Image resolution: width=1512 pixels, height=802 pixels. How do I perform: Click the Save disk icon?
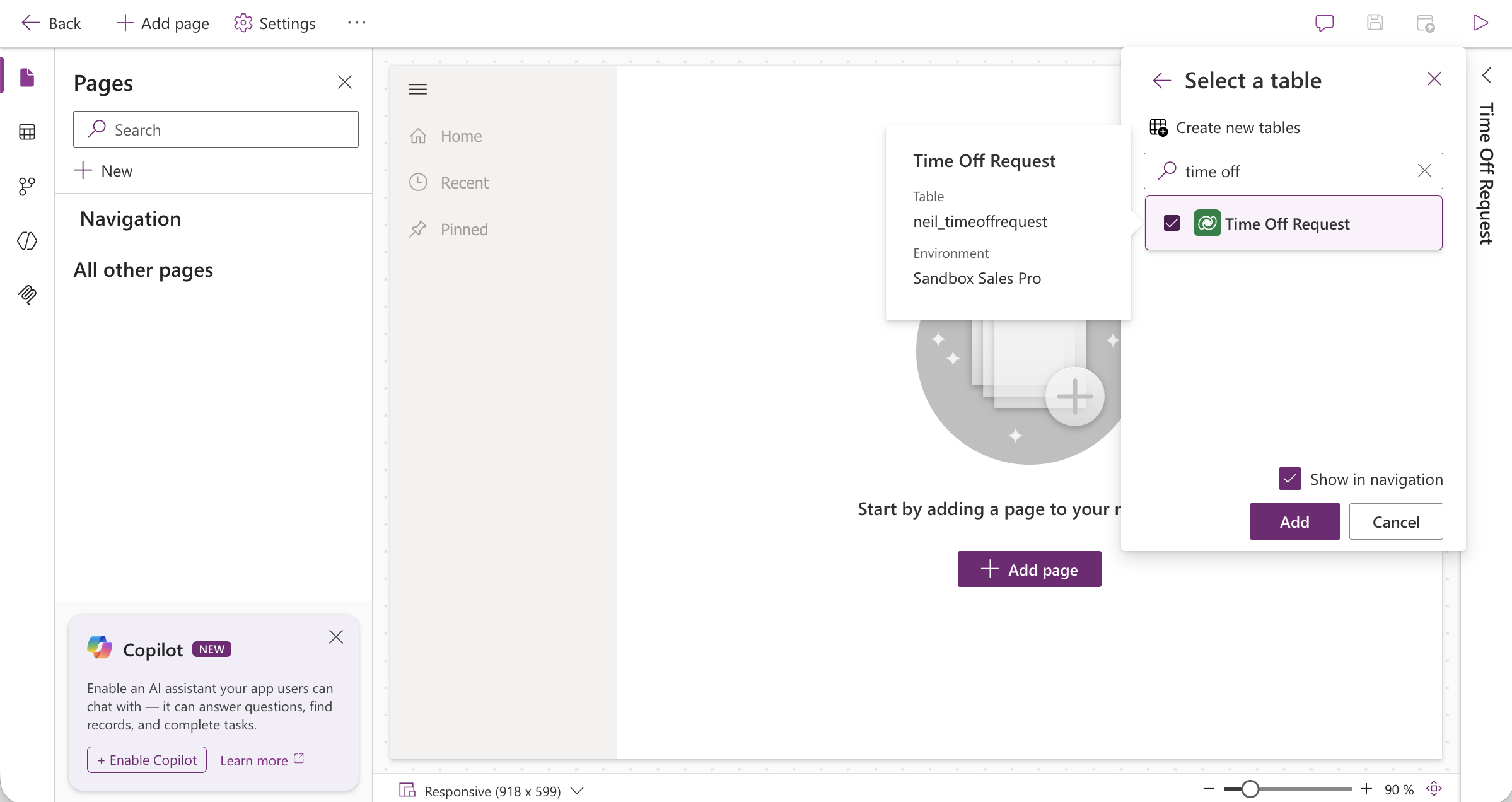click(x=1375, y=23)
